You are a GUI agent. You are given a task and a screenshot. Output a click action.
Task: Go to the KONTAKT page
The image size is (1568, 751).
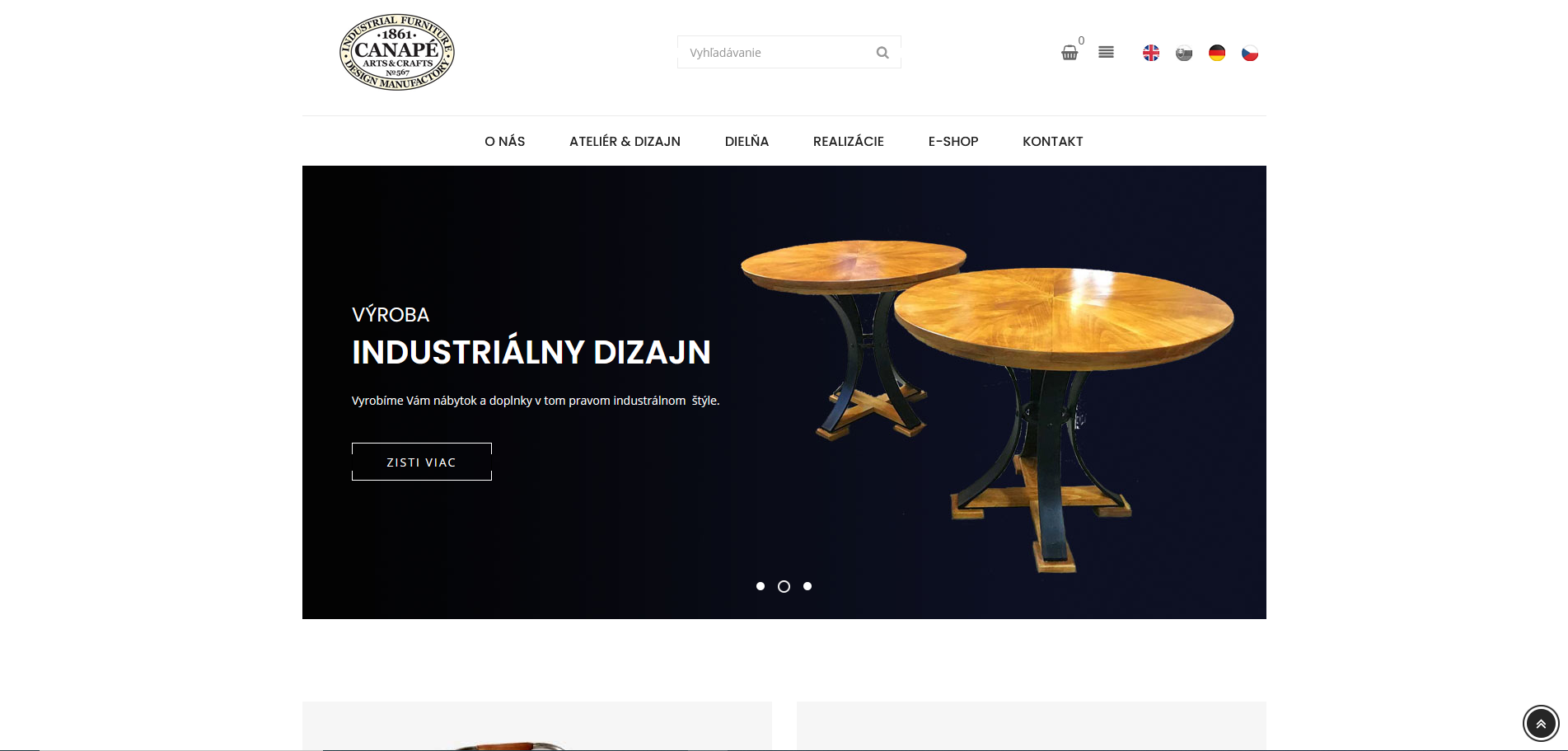pyautogui.click(x=1053, y=141)
